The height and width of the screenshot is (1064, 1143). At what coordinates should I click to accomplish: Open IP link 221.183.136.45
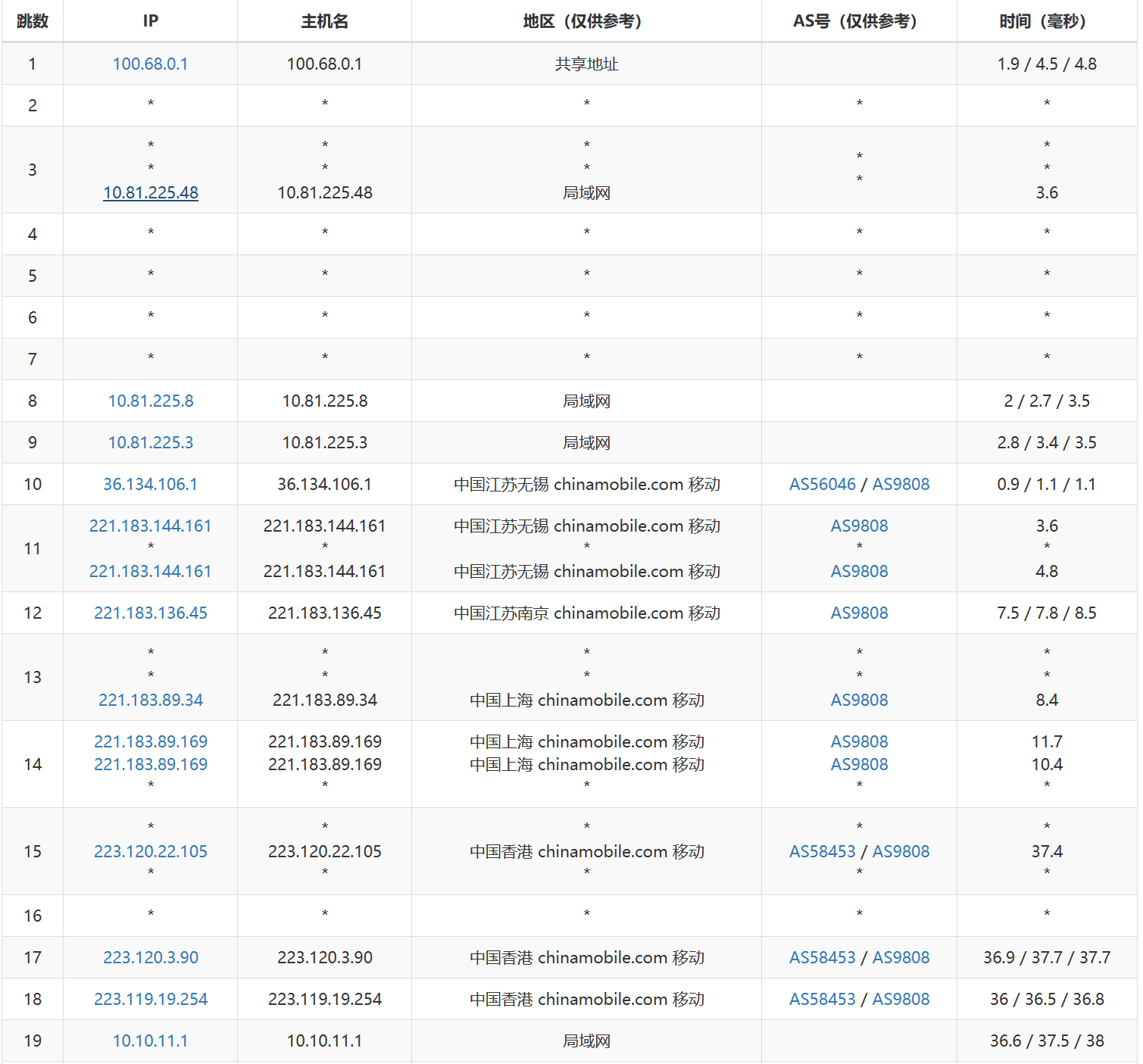(x=151, y=613)
